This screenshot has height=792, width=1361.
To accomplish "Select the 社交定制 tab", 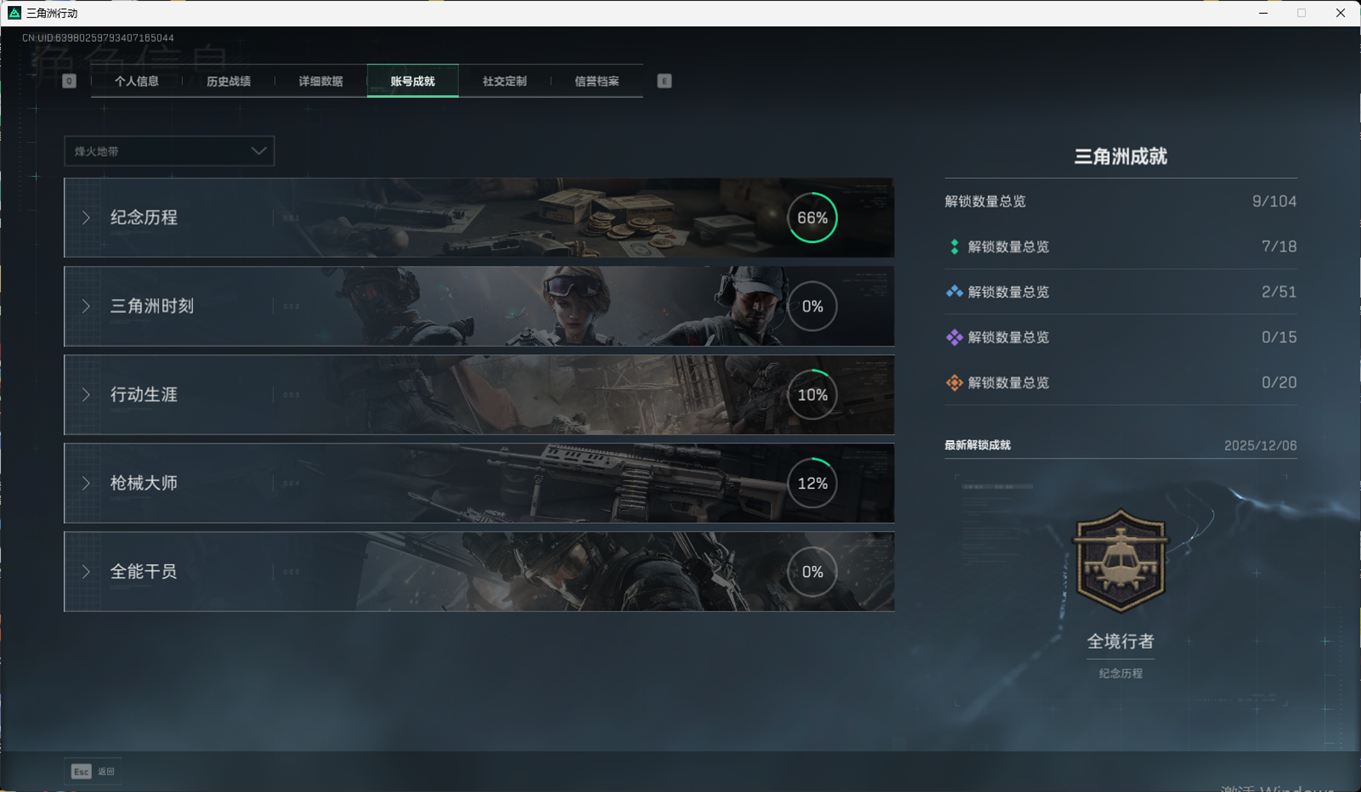I will coord(504,81).
